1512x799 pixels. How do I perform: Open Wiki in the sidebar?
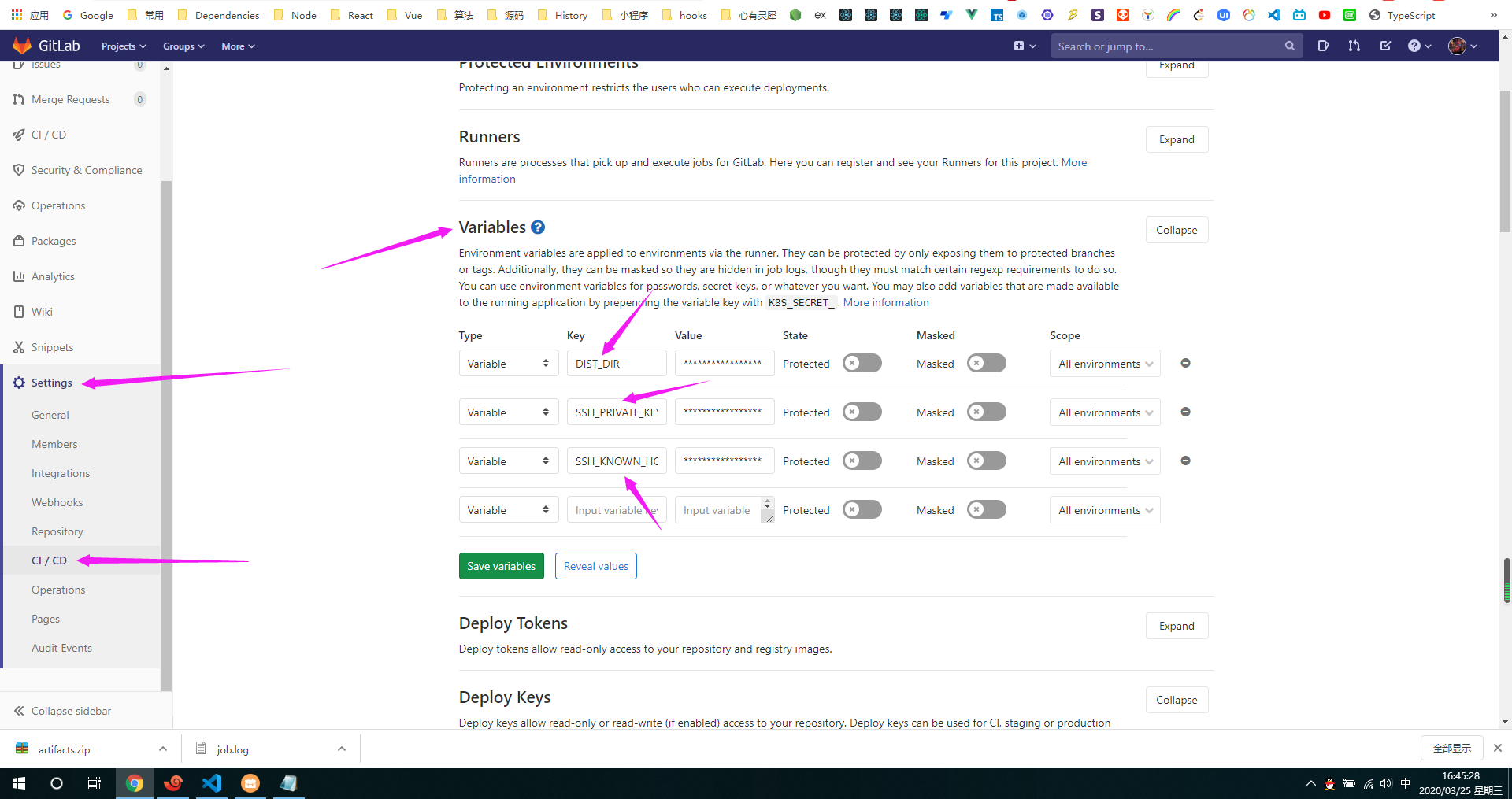pyautogui.click(x=42, y=312)
